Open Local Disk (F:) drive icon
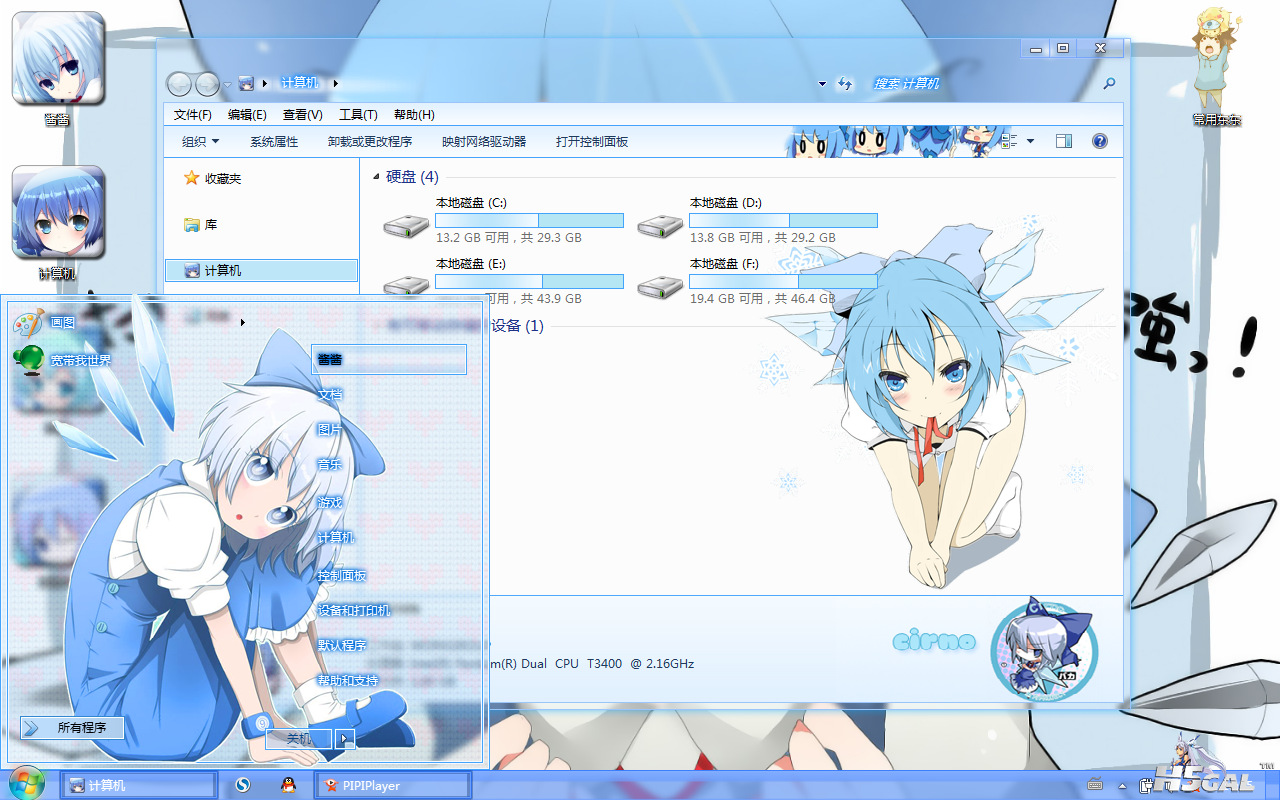The width and height of the screenshot is (1280, 800). (660, 286)
